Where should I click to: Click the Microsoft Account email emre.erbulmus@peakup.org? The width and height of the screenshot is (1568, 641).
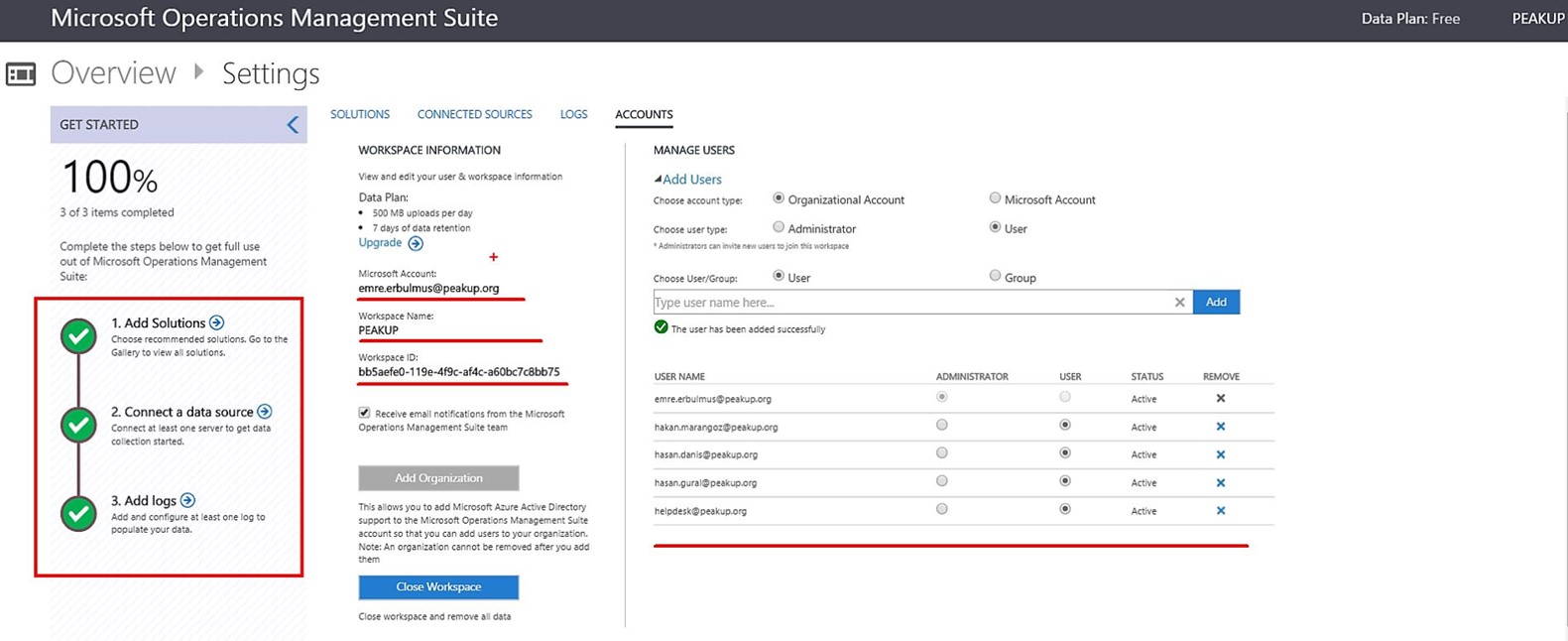428,289
